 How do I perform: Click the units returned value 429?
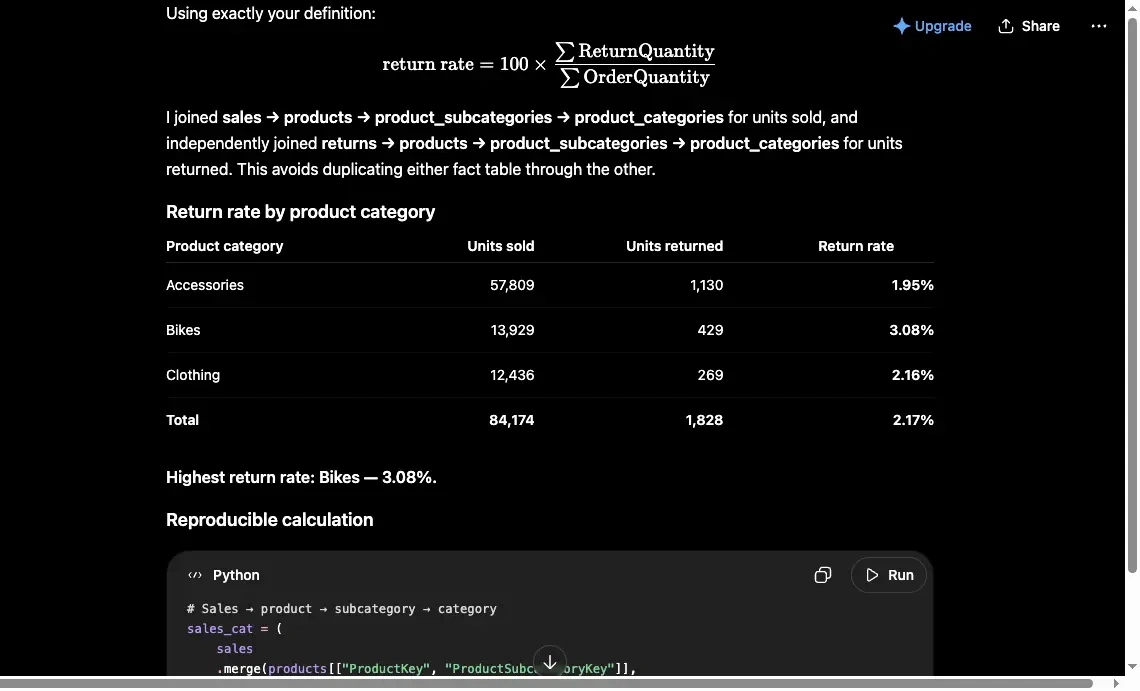[x=710, y=330]
